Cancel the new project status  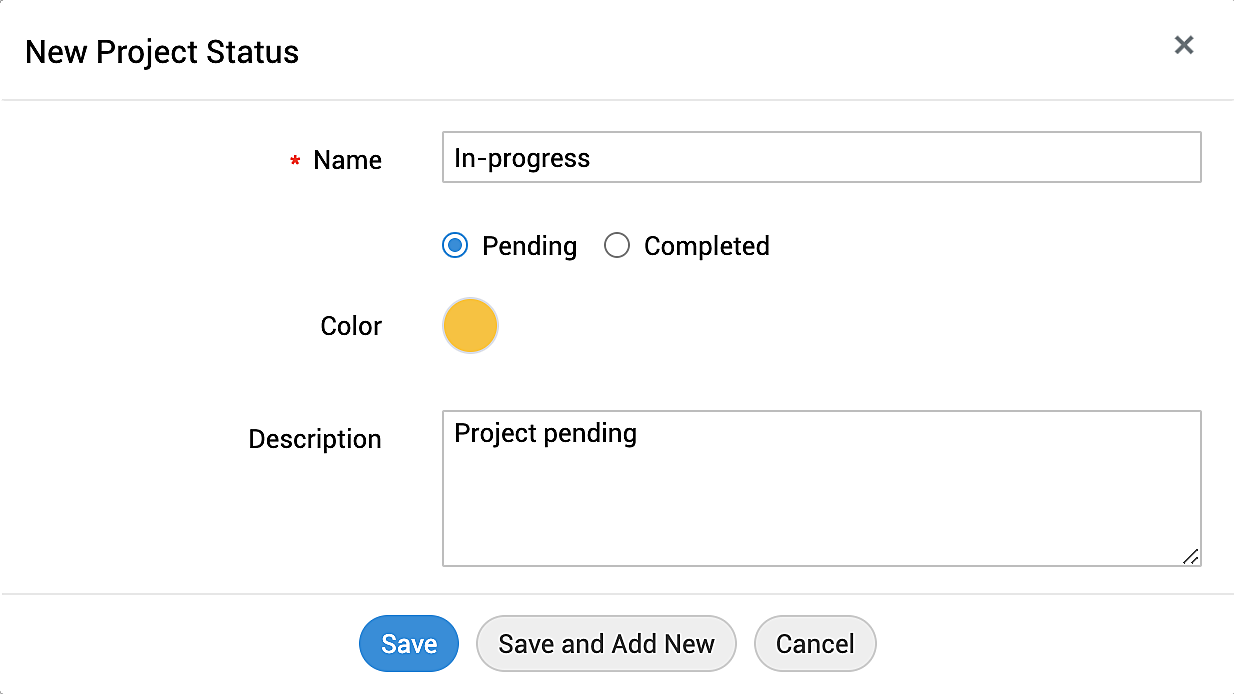tap(815, 644)
